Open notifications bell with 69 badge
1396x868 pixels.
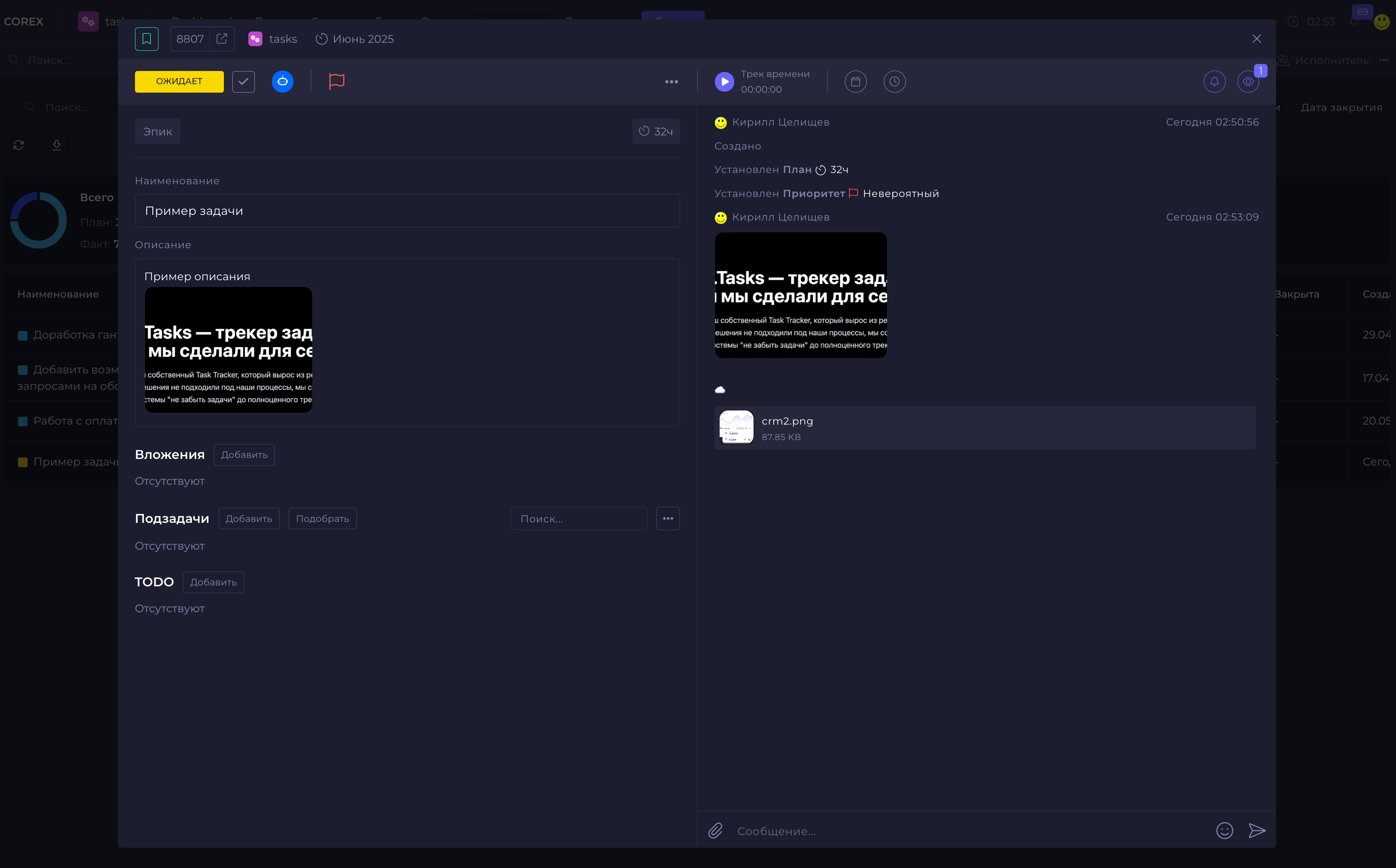tap(1355, 21)
